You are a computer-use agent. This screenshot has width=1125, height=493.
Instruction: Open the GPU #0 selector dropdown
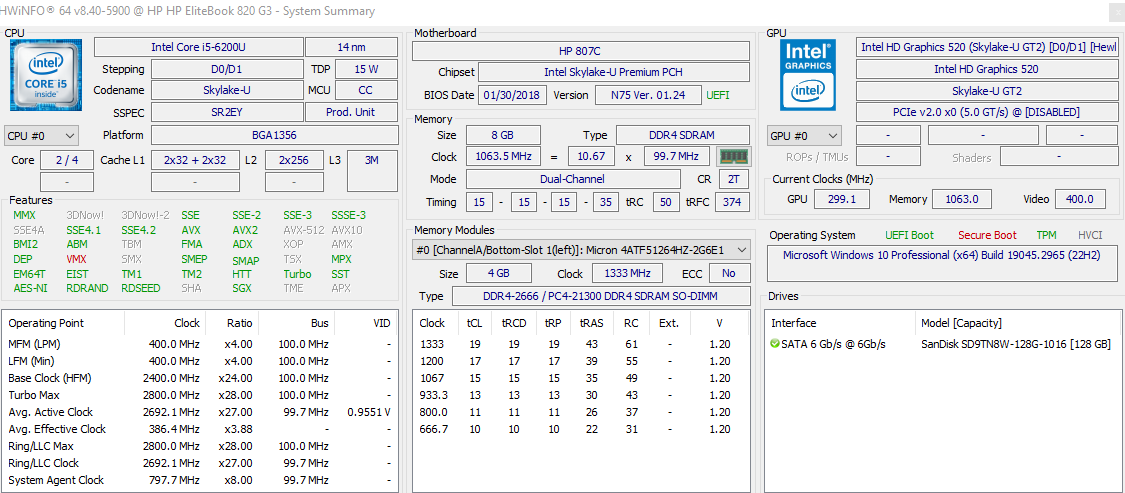(x=804, y=135)
